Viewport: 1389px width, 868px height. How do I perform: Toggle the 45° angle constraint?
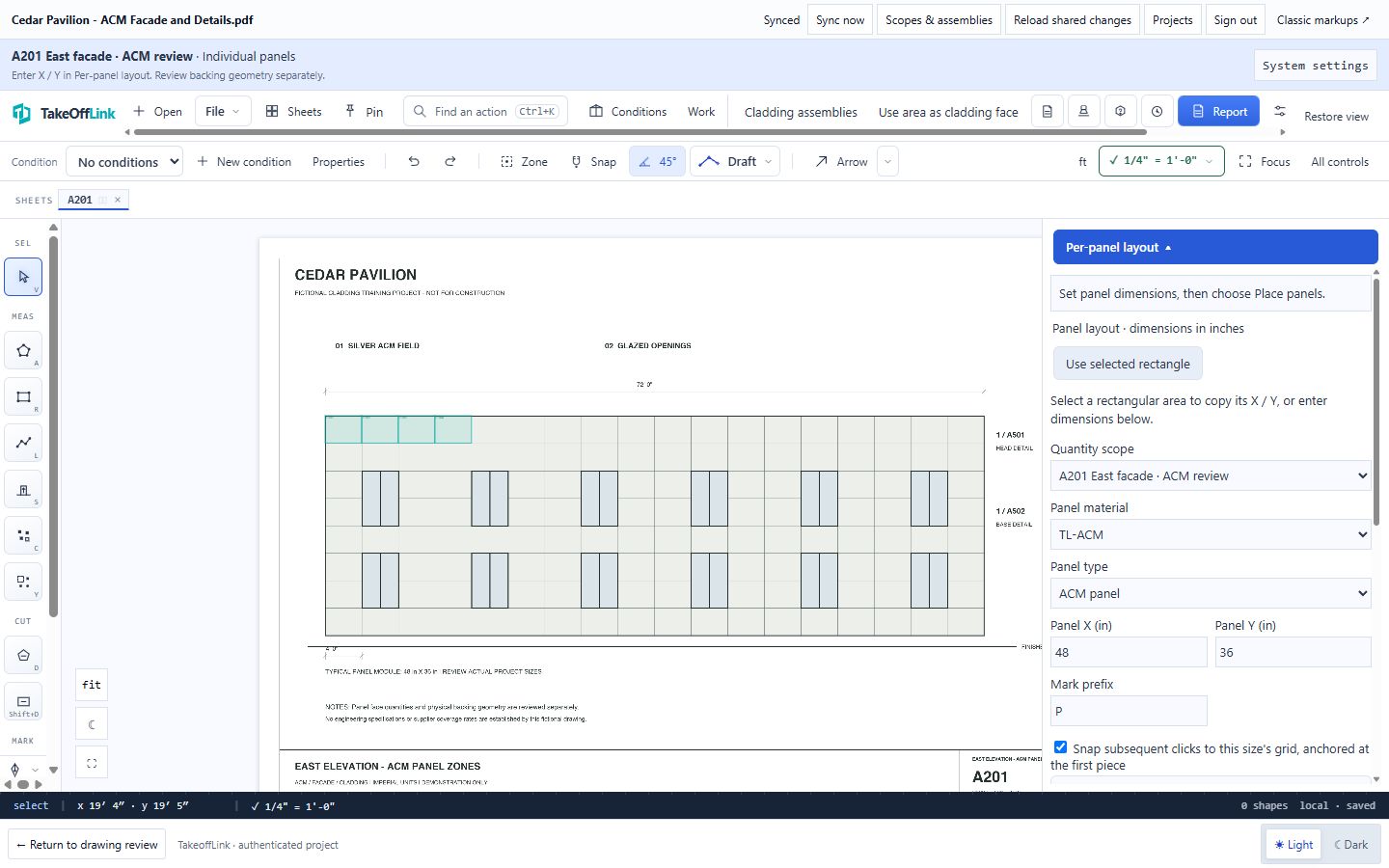coord(658,162)
